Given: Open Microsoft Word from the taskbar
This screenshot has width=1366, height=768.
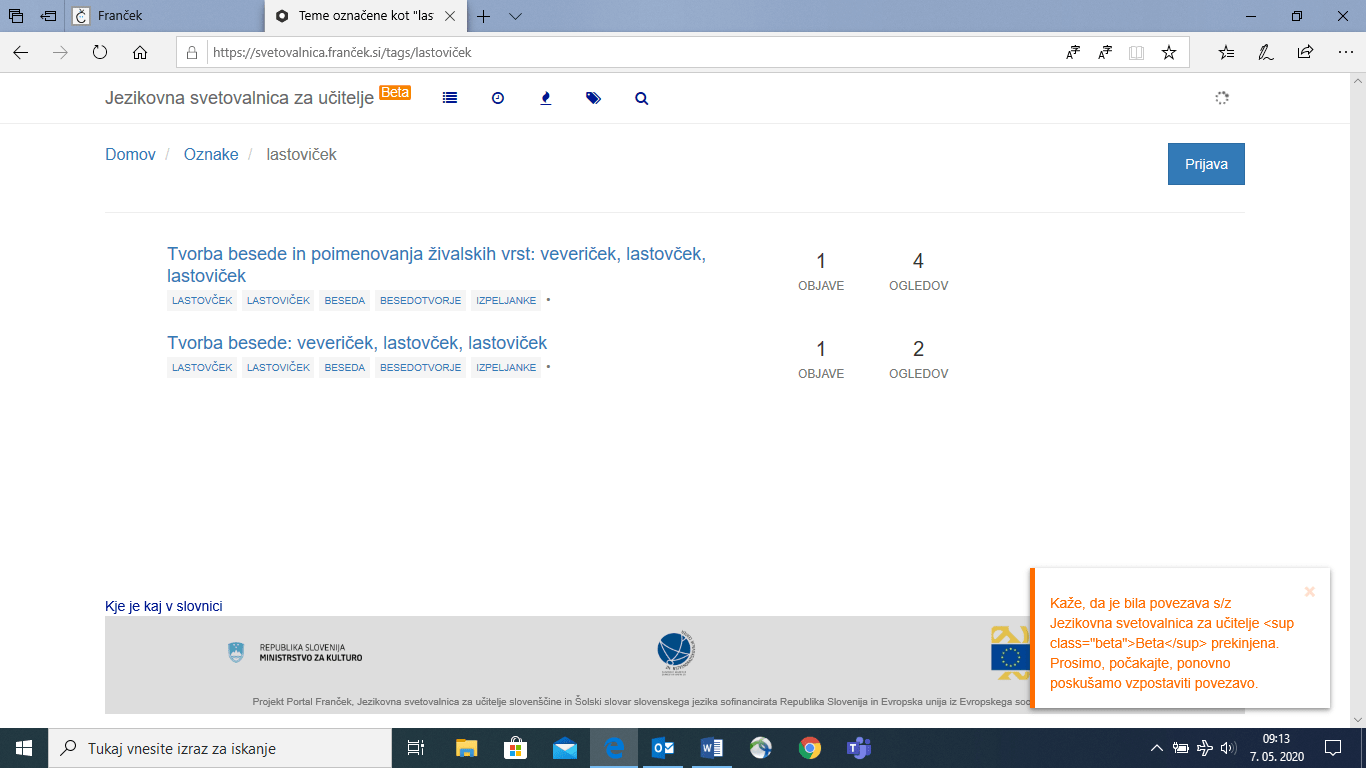Looking at the screenshot, I should pyautogui.click(x=712, y=748).
